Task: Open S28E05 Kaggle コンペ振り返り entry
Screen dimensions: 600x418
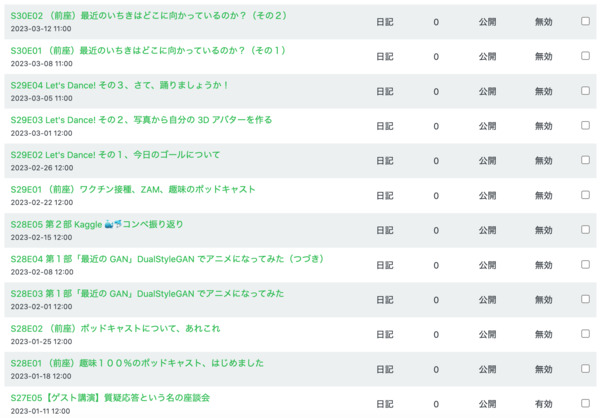Action: click(x=96, y=224)
